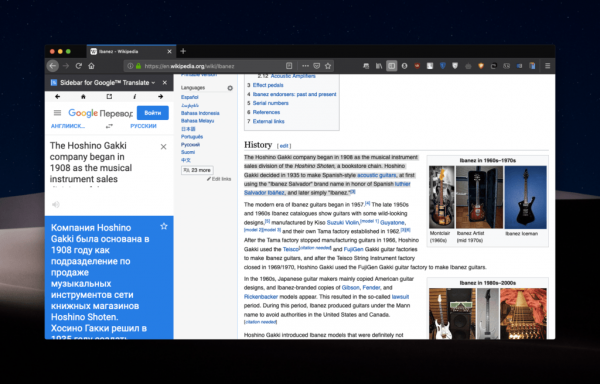
Task: Go back in the translate sidebar
Action: point(57,97)
